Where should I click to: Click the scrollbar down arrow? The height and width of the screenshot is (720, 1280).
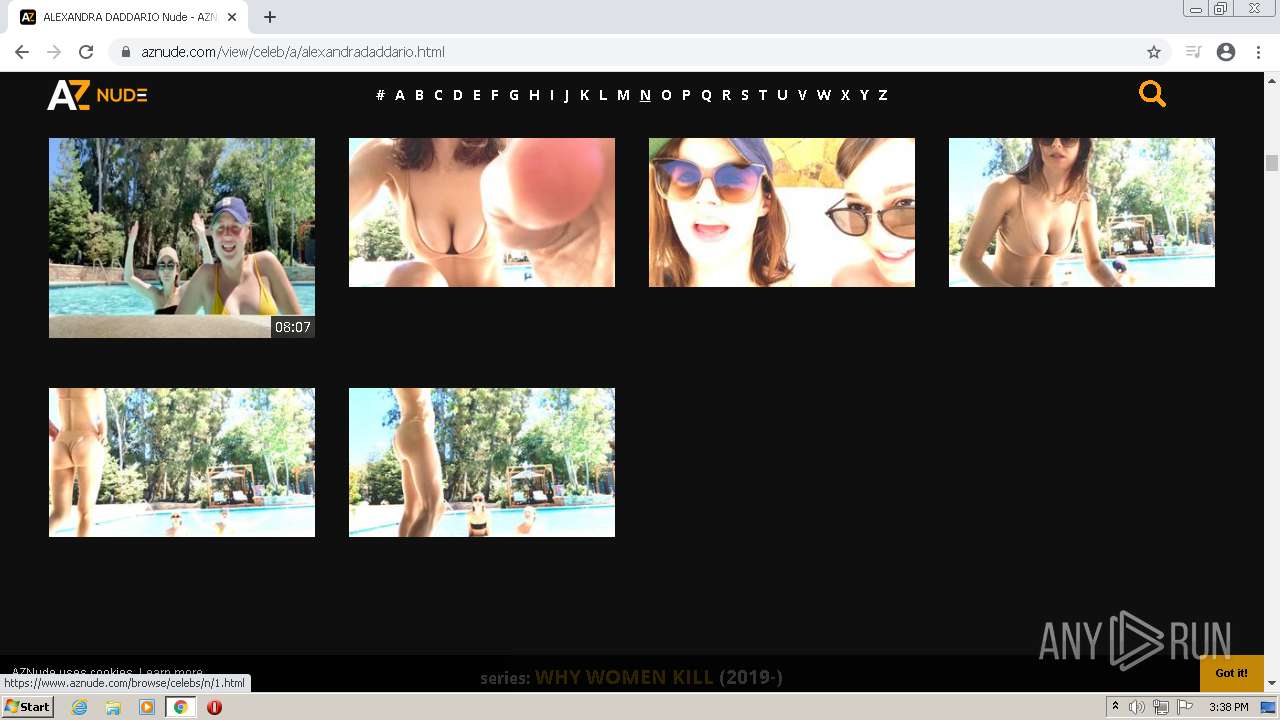[x=1272, y=683]
